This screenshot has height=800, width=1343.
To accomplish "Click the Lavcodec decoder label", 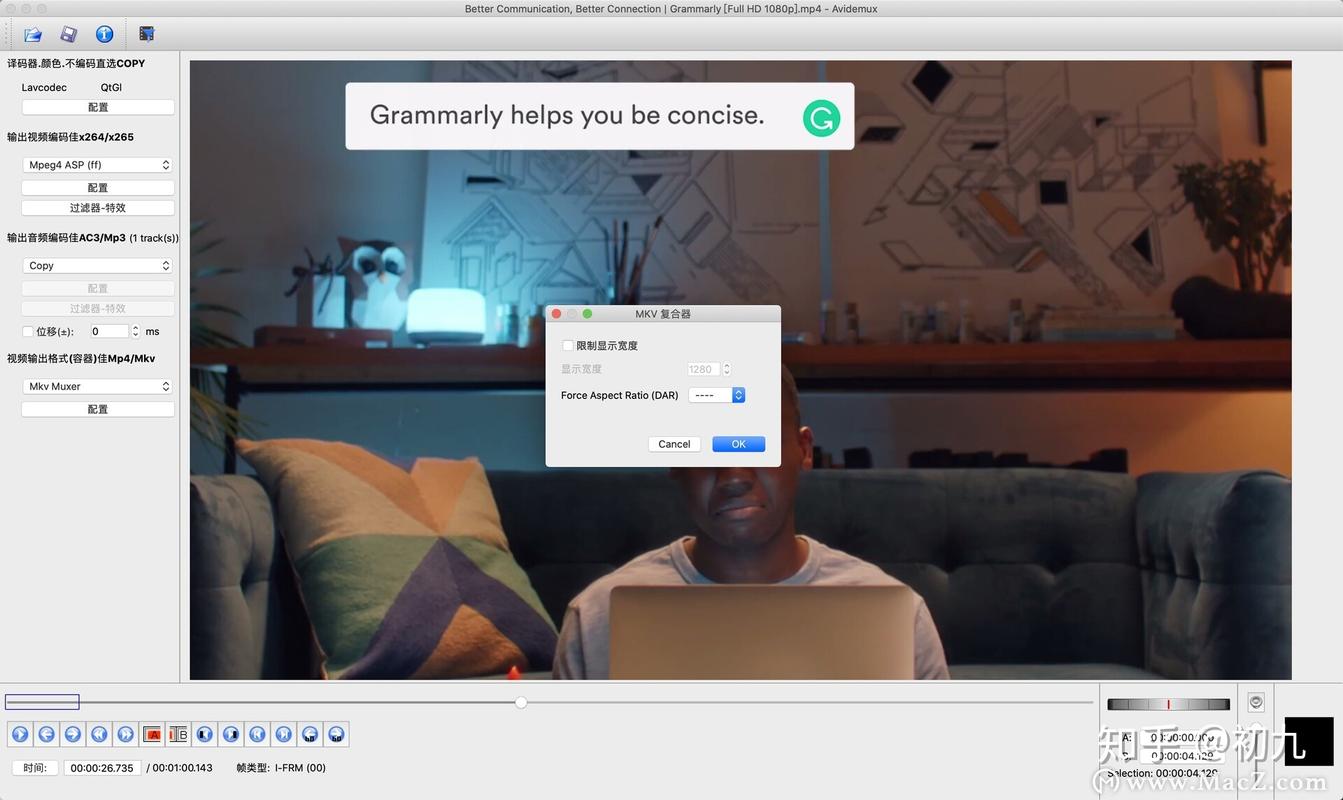I will [44, 88].
